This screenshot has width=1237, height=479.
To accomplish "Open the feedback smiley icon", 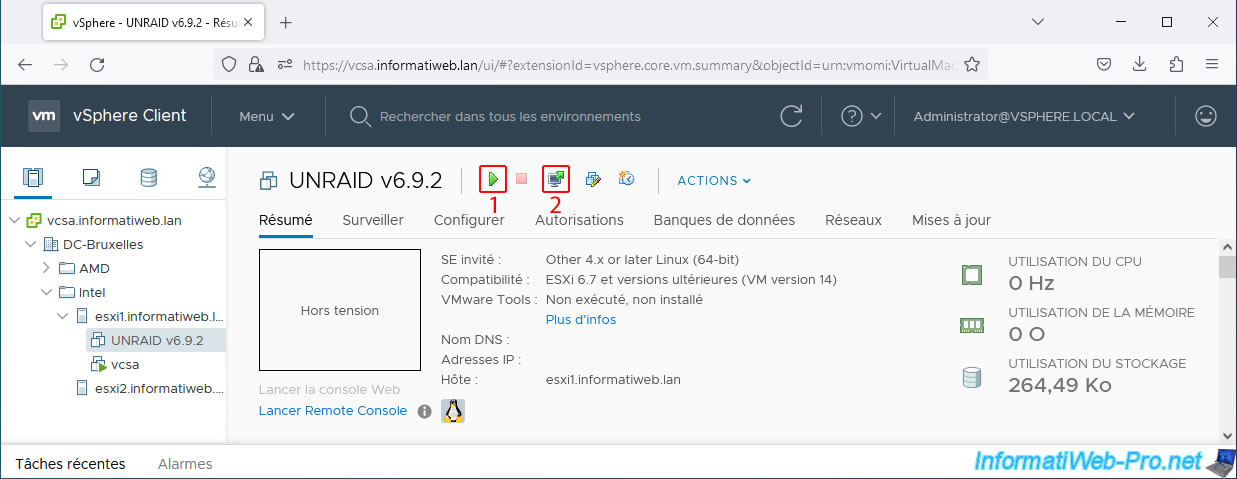I will click(1206, 116).
